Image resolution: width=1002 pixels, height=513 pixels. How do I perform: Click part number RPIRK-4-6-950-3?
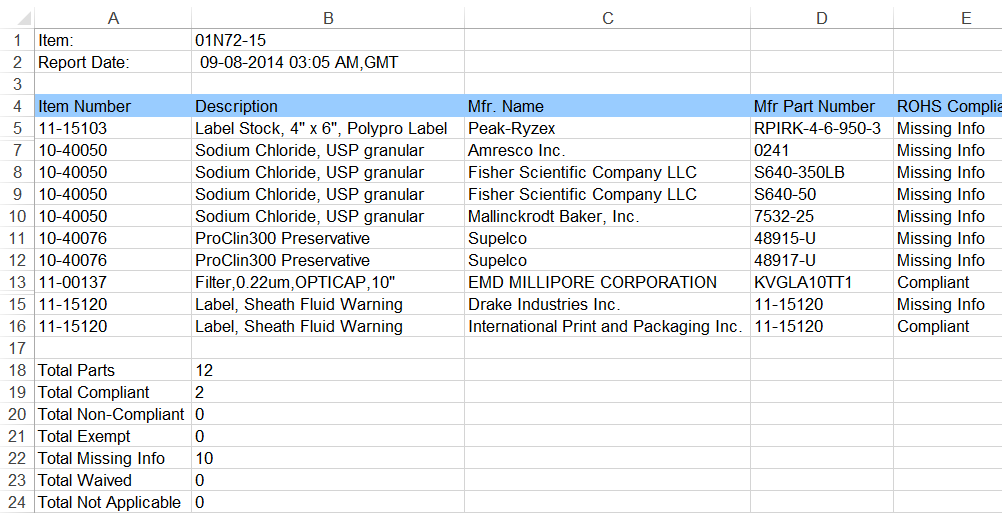[822, 128]
